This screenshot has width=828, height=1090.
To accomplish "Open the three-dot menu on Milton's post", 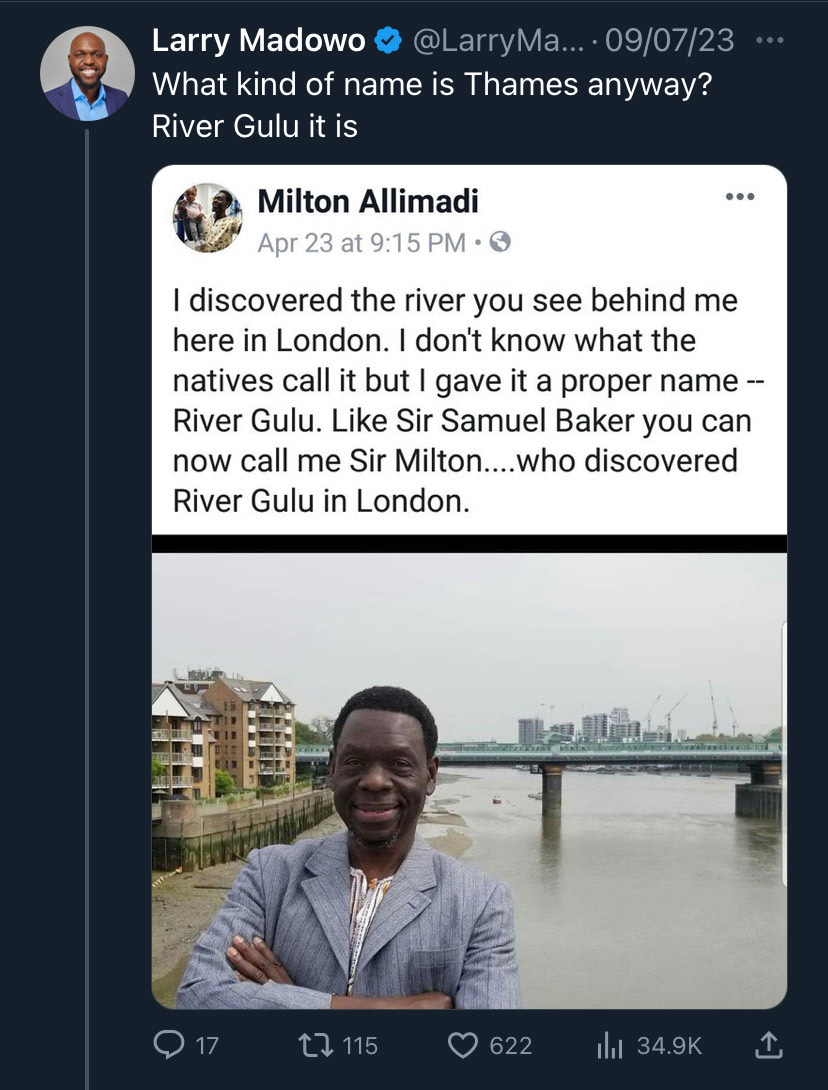I will (741, 197).
